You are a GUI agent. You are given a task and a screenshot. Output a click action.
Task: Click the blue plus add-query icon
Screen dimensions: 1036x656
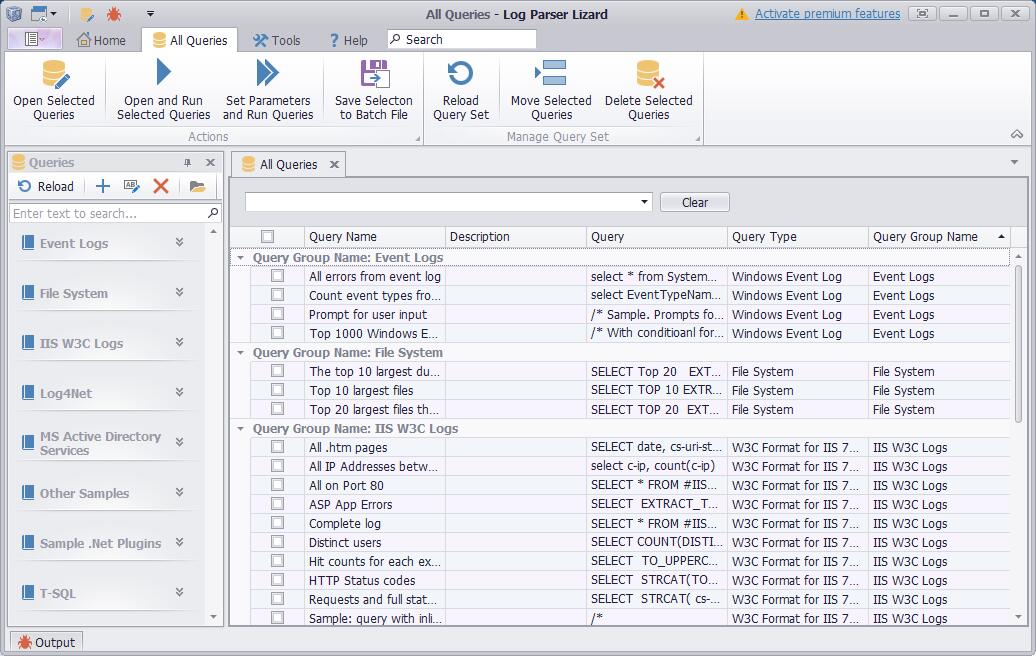[103, 186]
